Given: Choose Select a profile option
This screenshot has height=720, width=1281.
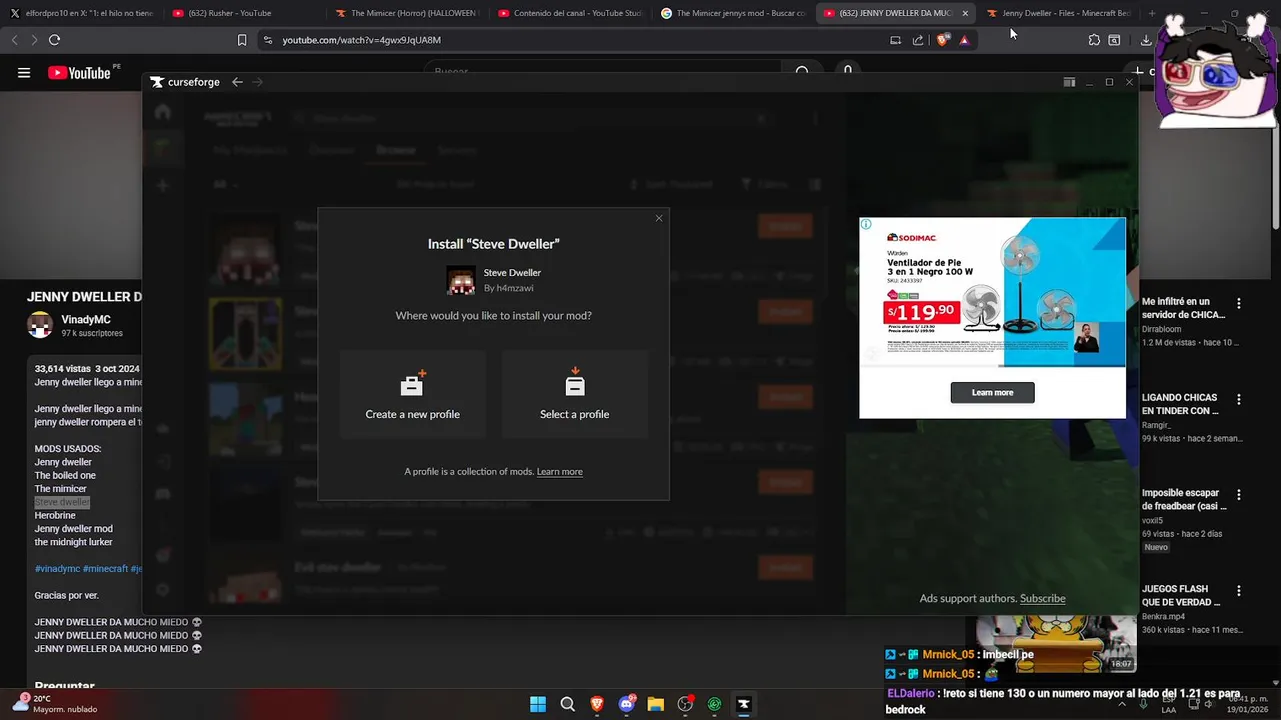Looking at the screenshot, I should pyautogui.click(x=575, y=394).
